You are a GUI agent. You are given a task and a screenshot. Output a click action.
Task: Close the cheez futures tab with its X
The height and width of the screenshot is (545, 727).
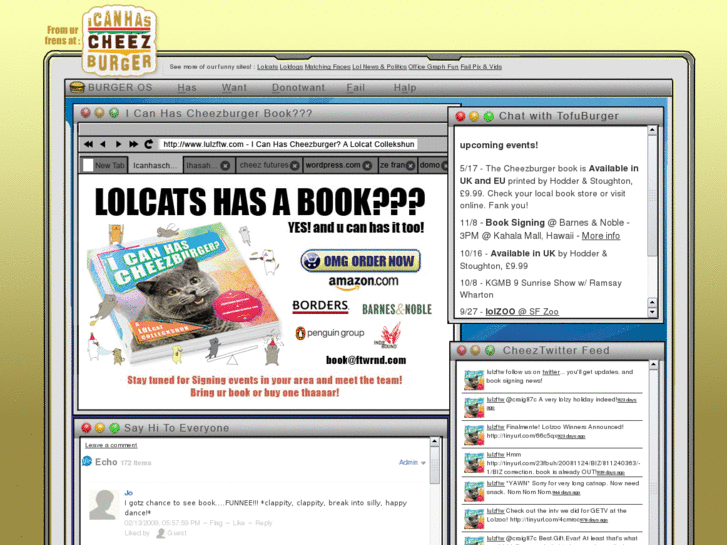click(294, 166)
